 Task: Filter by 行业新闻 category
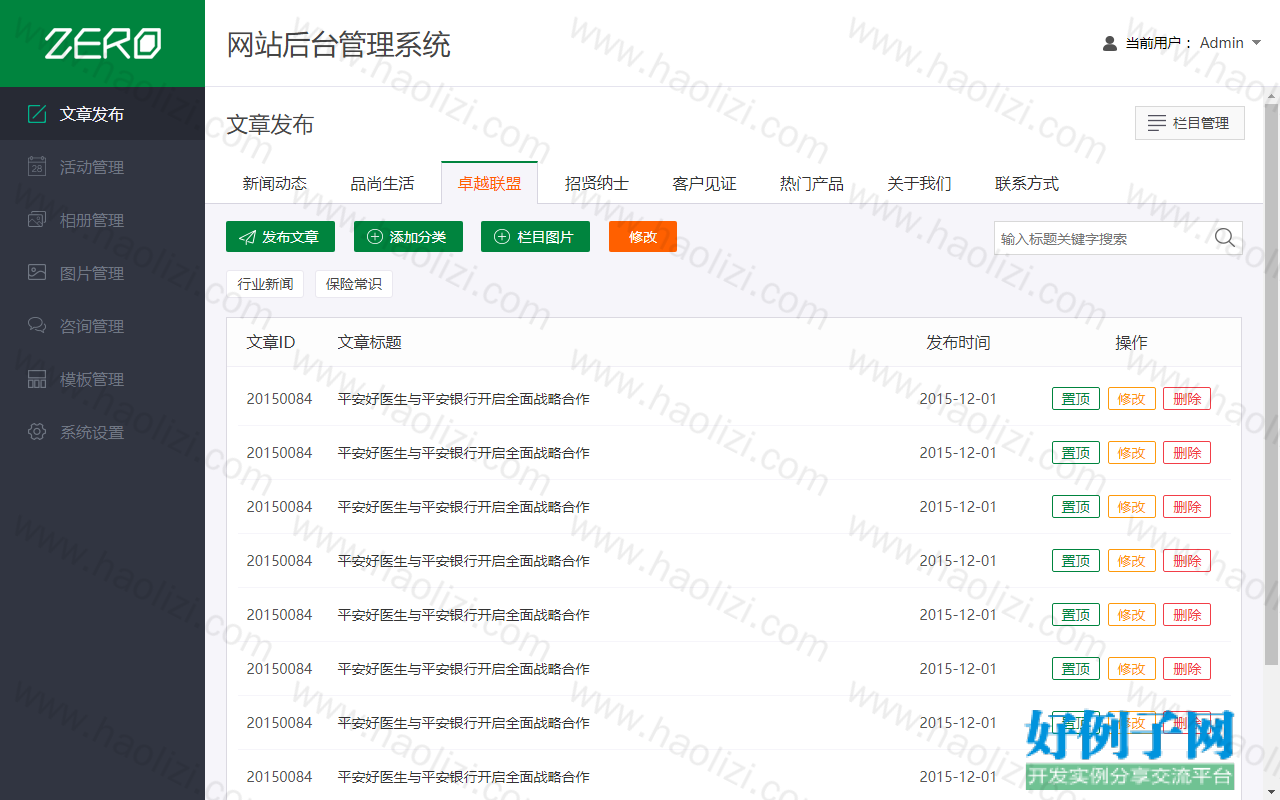265,284
